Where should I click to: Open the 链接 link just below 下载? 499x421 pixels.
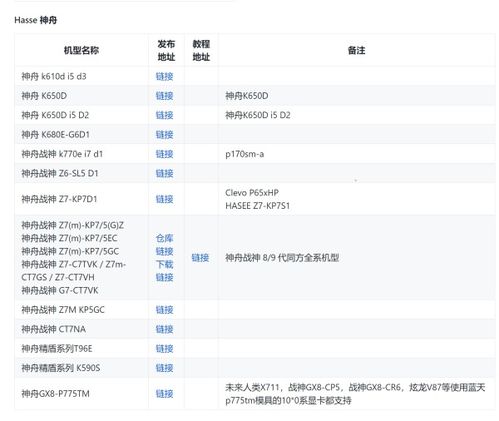(164, 277)
